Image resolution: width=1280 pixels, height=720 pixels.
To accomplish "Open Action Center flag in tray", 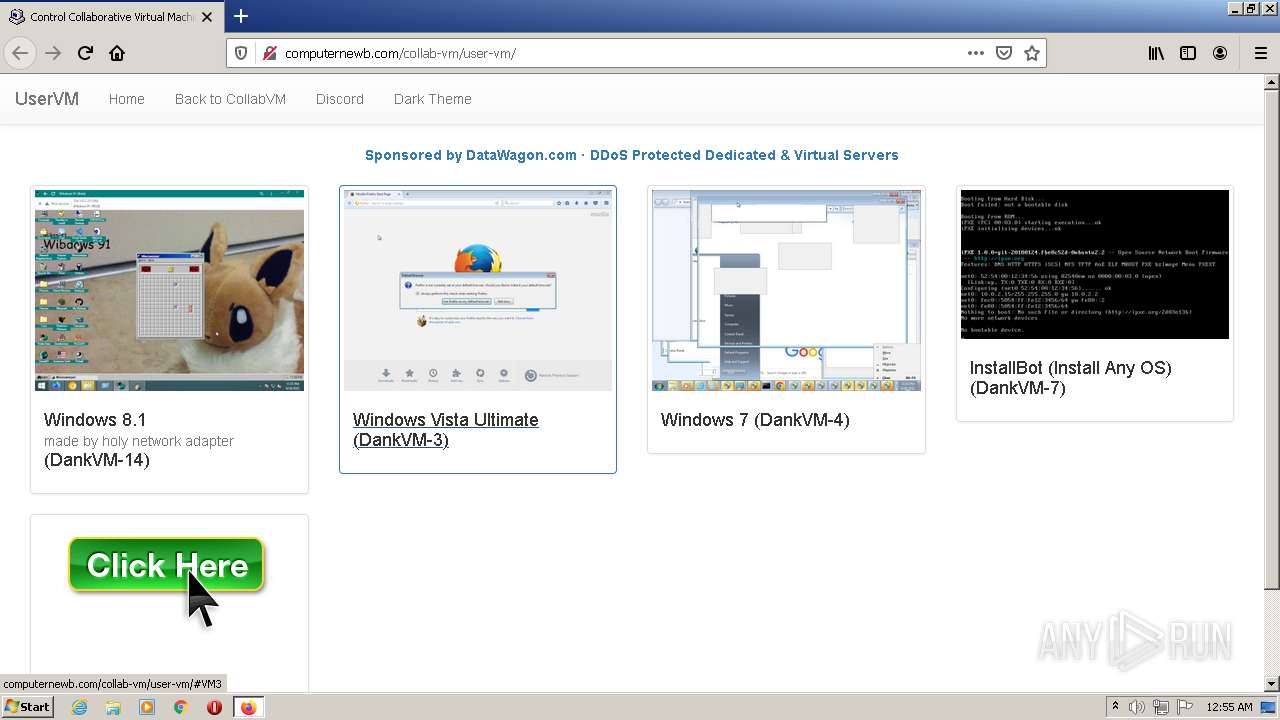I will pos(1184,707).
